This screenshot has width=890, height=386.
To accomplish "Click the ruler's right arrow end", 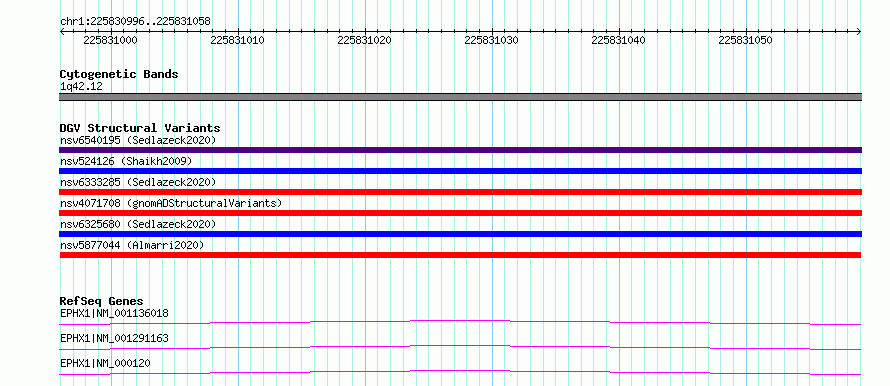I will coord(859,31).
